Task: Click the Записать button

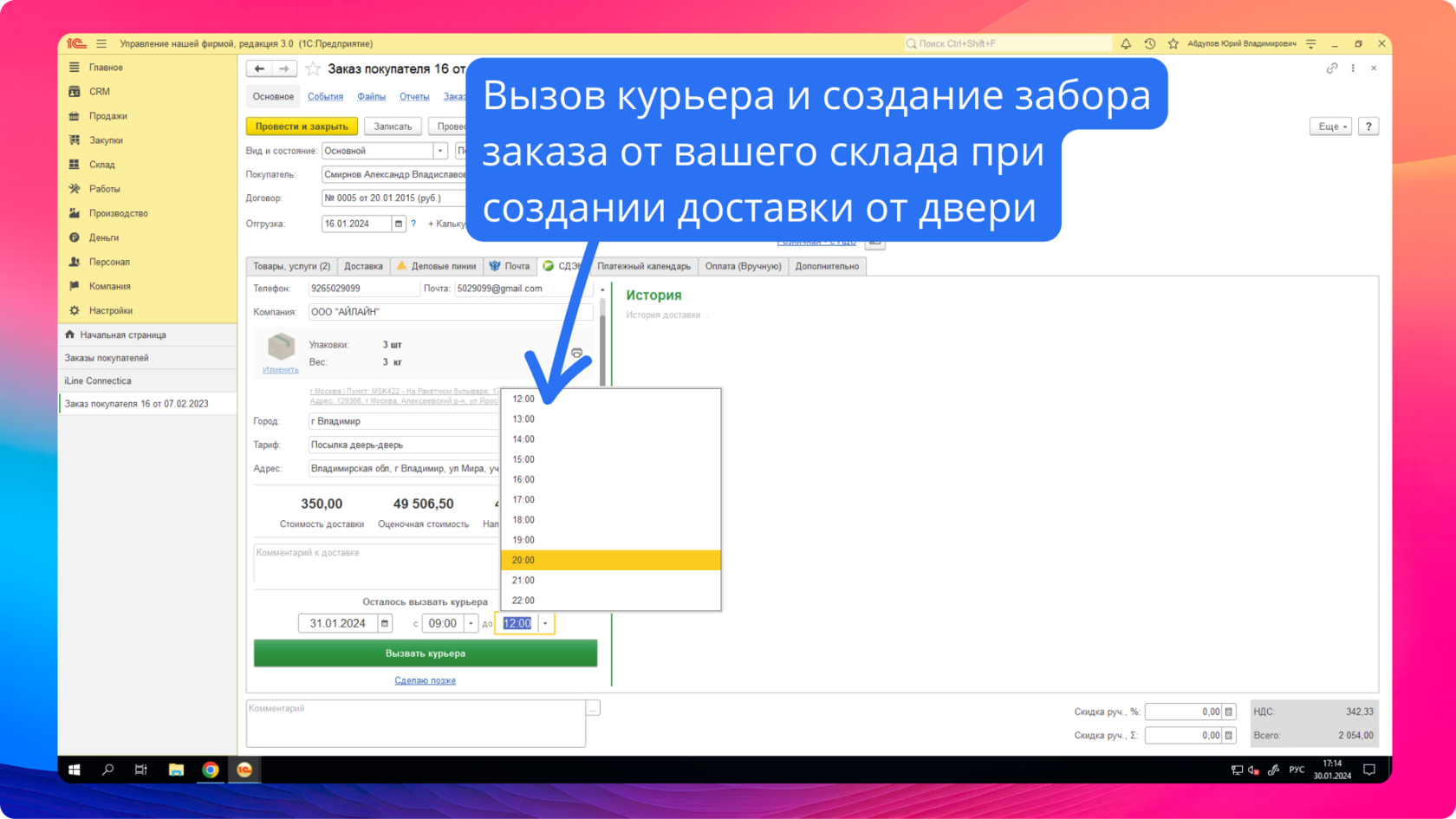Action: (x=393, y=127)
